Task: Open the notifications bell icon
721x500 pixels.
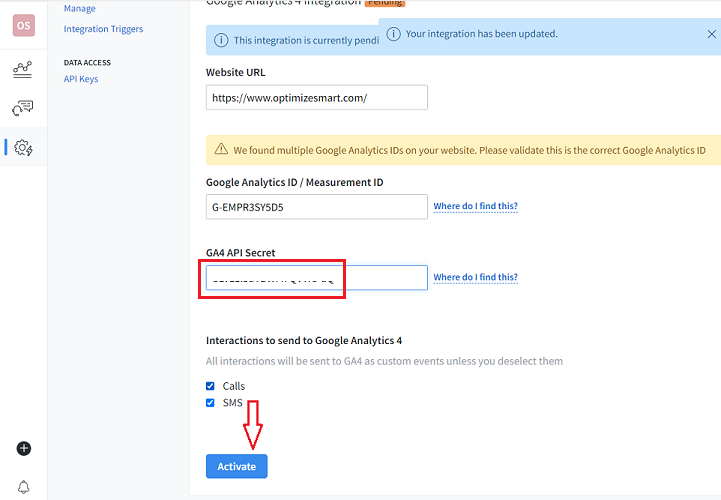Action: pyautogui.click(x=23, y=487)
